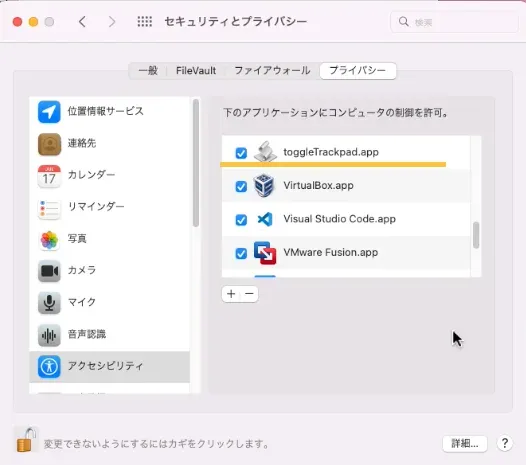This screenshot has height=465, width=526.
Task: Select the アクセシビリティ row label
Action: coord(105,366)
